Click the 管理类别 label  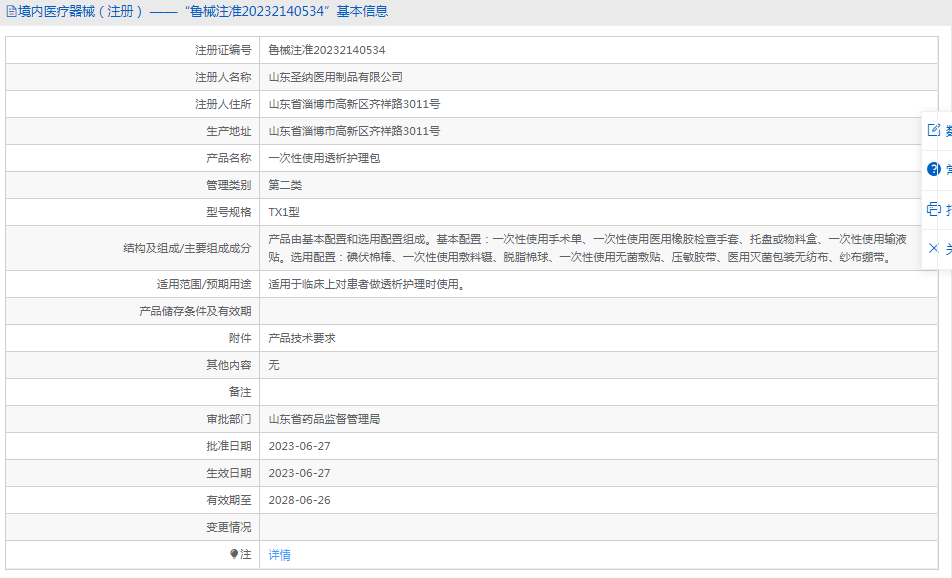(x=228, y=185)
